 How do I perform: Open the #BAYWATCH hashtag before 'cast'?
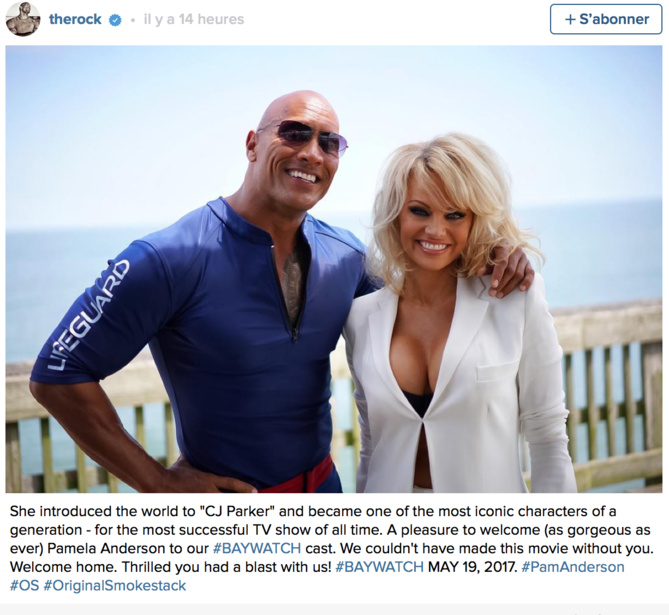(256, 548)
